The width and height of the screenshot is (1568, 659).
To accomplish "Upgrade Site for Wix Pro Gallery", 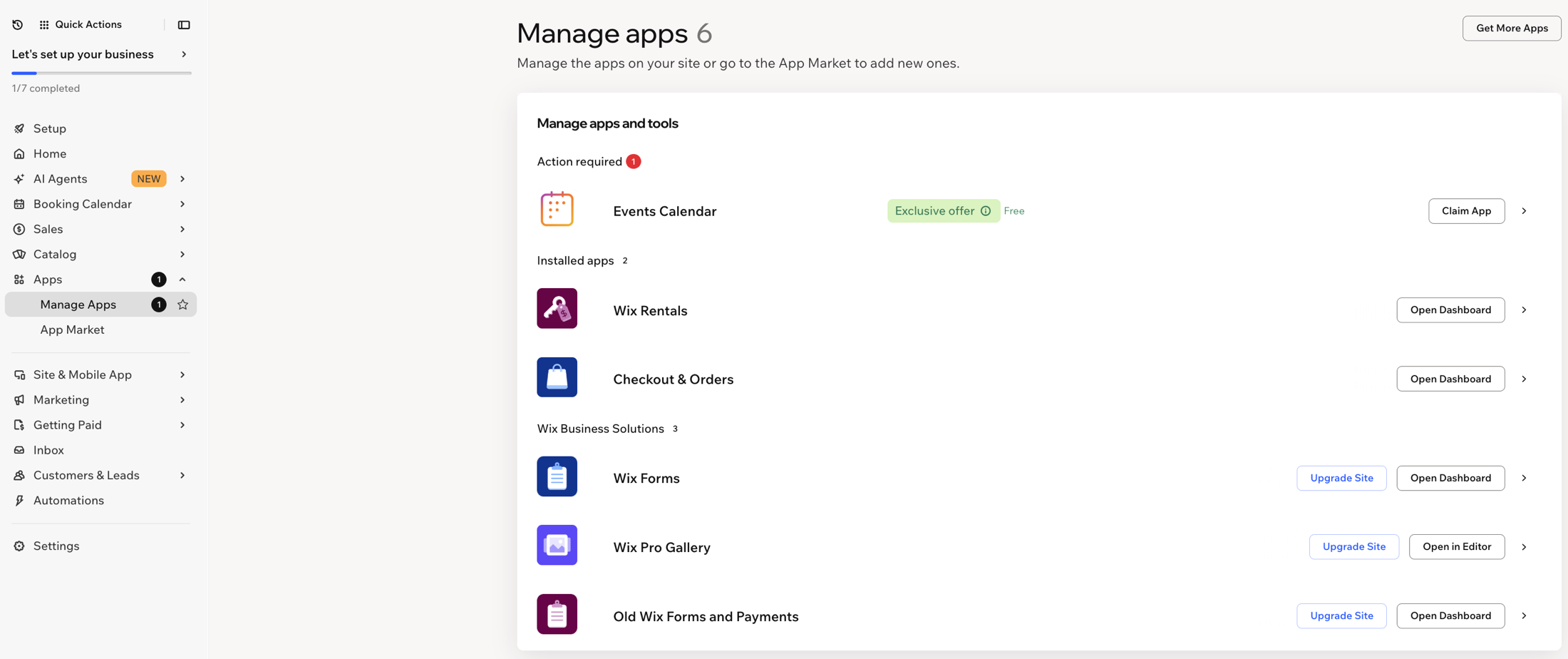I will [1354, 547].
